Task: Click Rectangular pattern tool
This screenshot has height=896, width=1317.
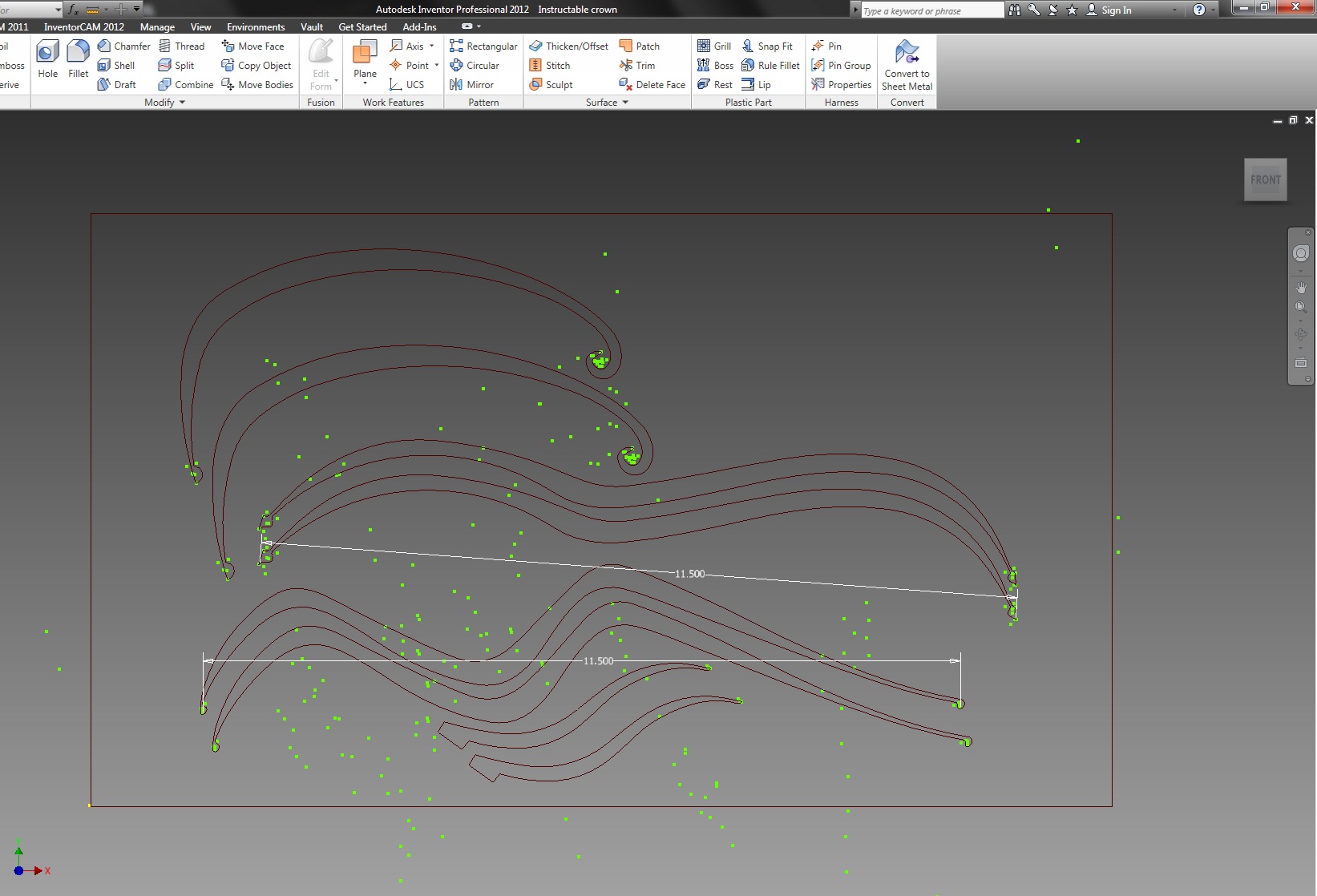Action: pos(483,46)
